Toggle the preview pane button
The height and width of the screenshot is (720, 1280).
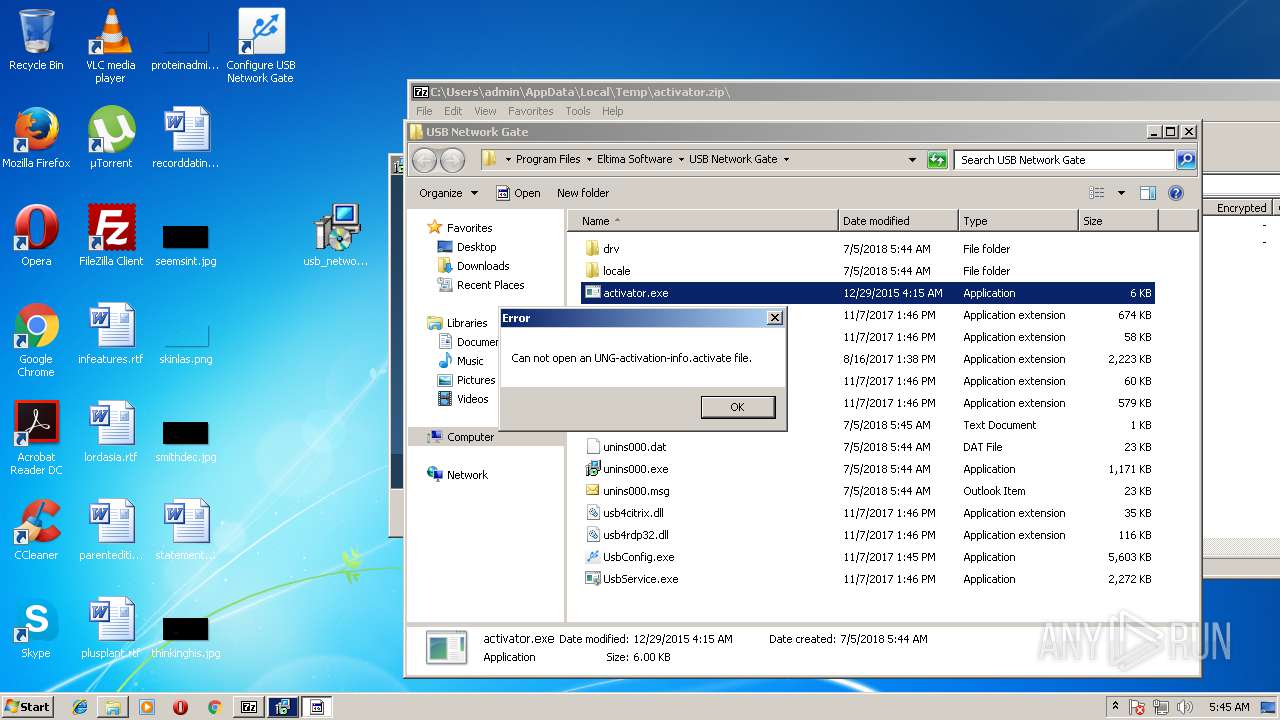pos(1148,193)
